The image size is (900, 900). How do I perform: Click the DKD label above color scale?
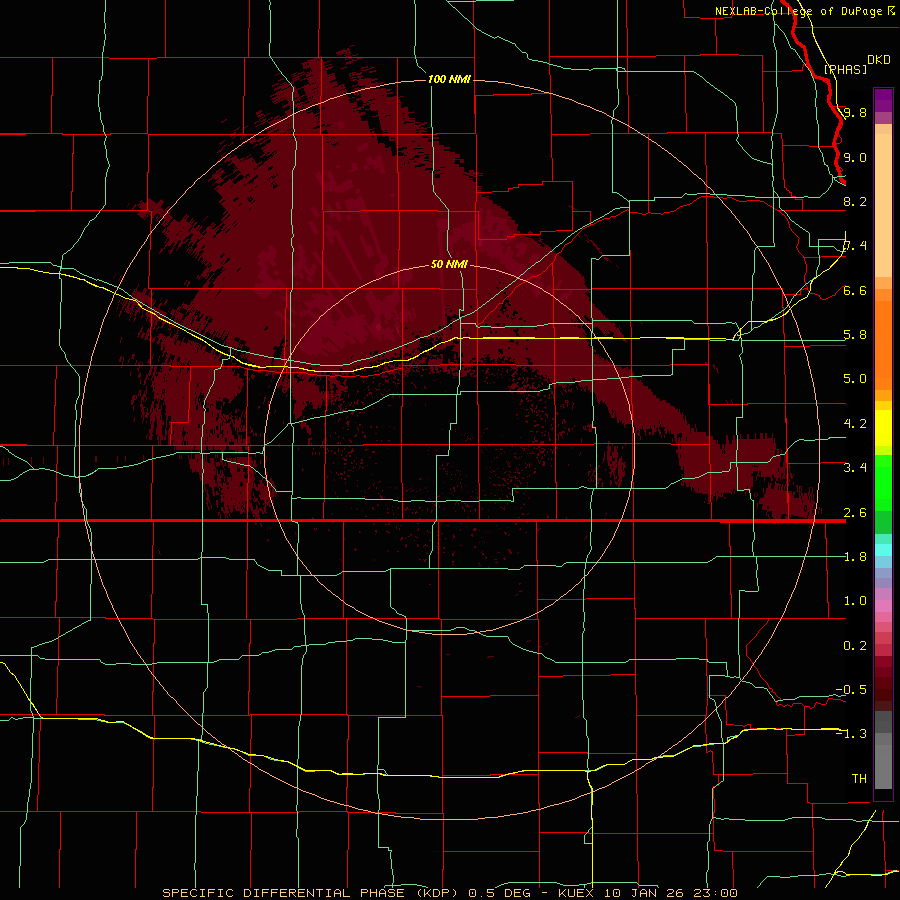click(879, 60)
